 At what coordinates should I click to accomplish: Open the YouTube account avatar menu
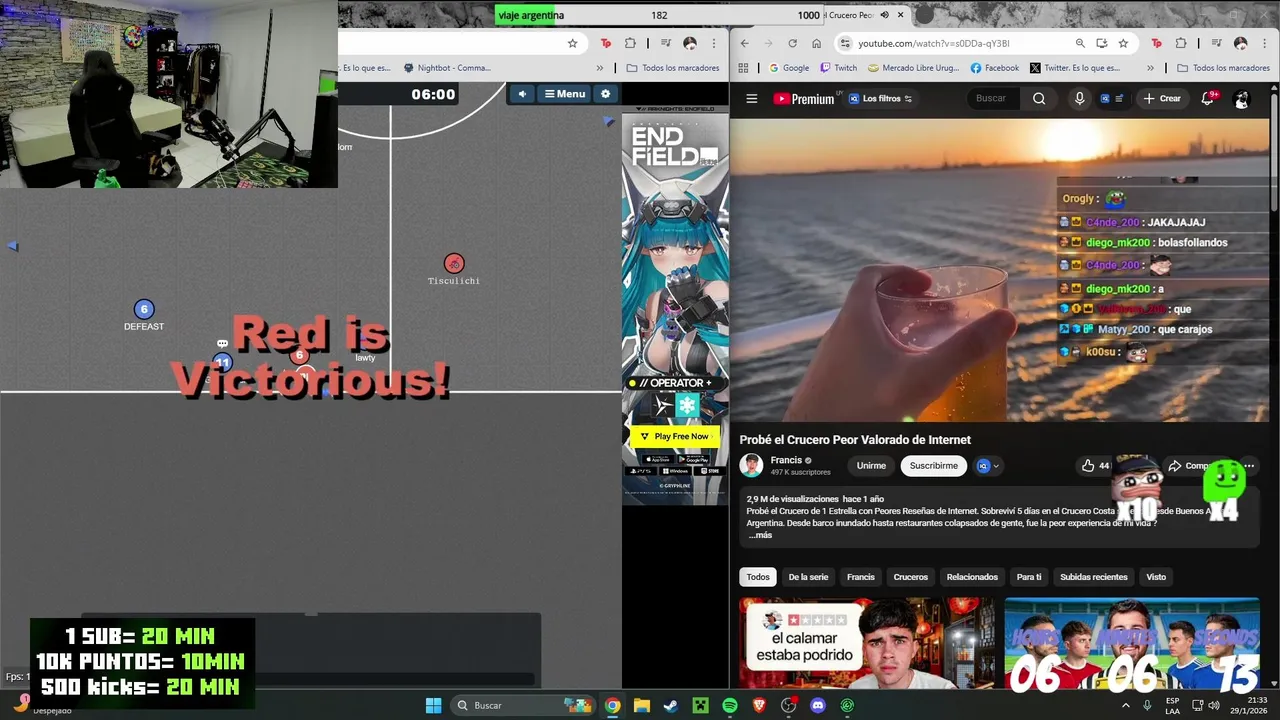(x=1242, y=99)
